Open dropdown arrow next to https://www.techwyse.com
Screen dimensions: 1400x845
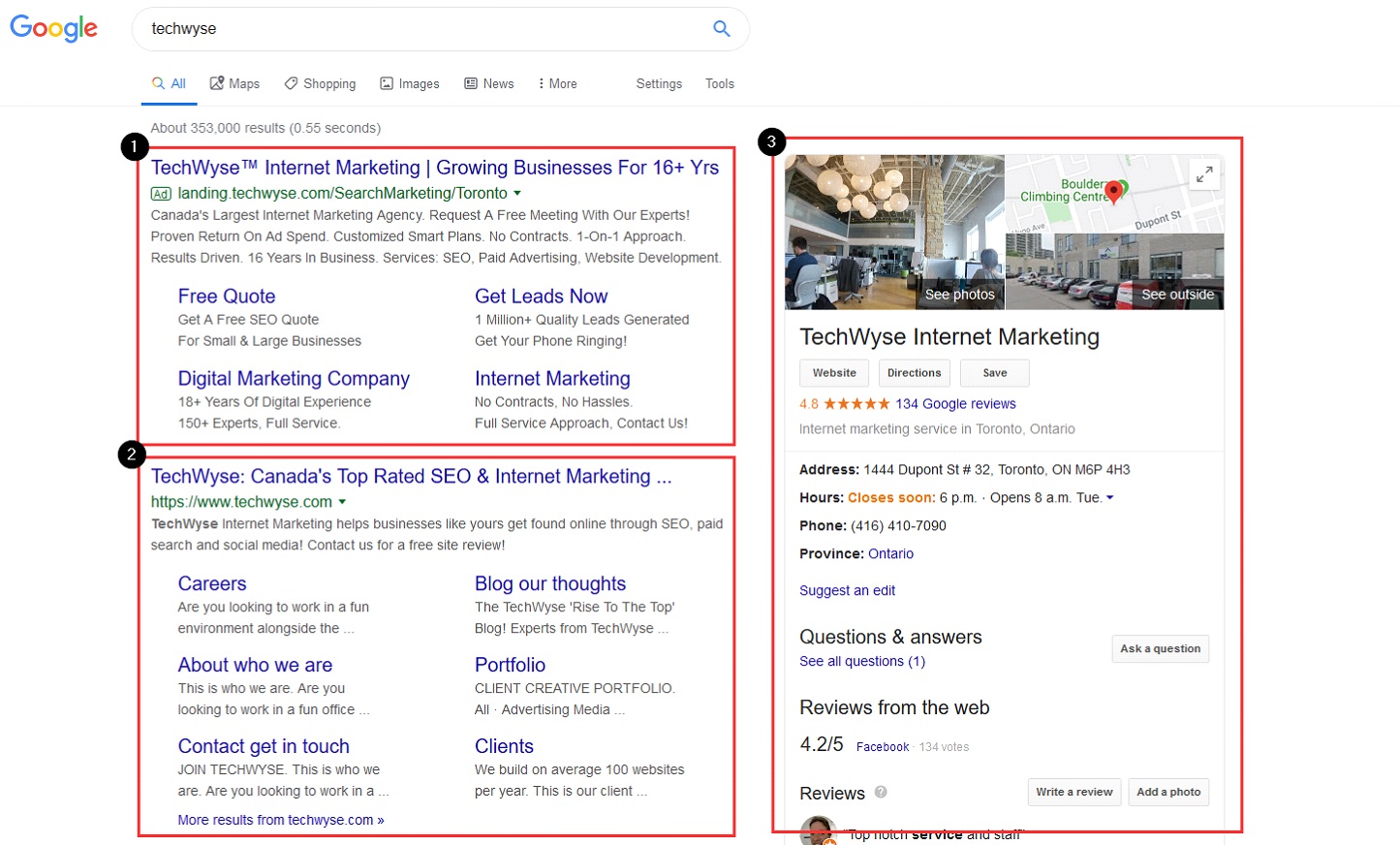[x=342, y=502]
